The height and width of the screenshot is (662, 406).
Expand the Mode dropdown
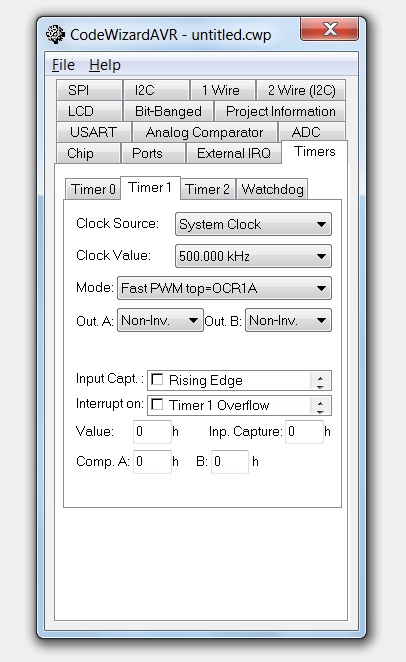(224, 288)
